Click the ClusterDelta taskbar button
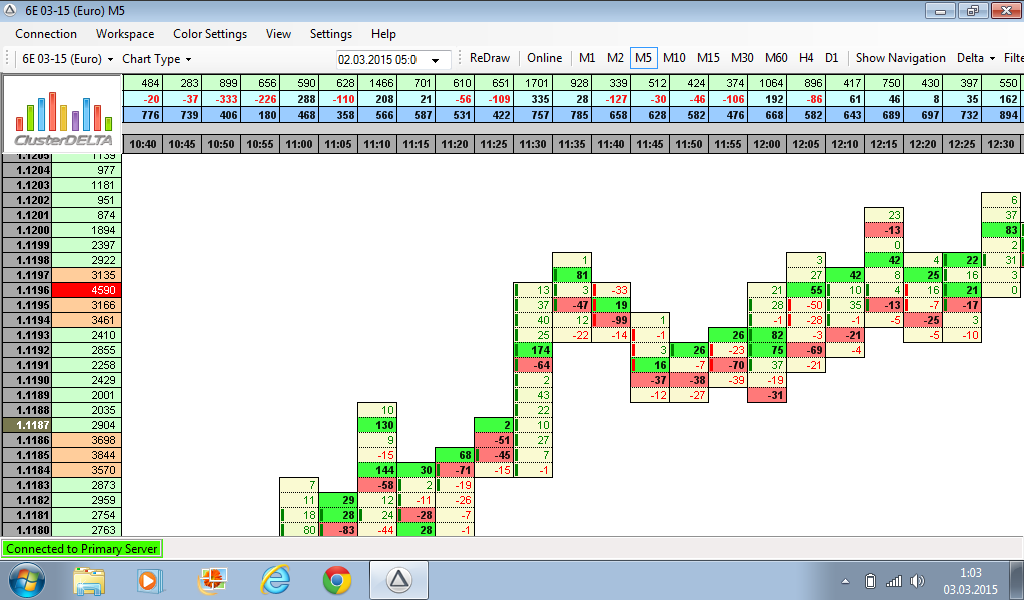This screenshot has height=600, width=1024. pyautogui.click(x=399, y=580)
